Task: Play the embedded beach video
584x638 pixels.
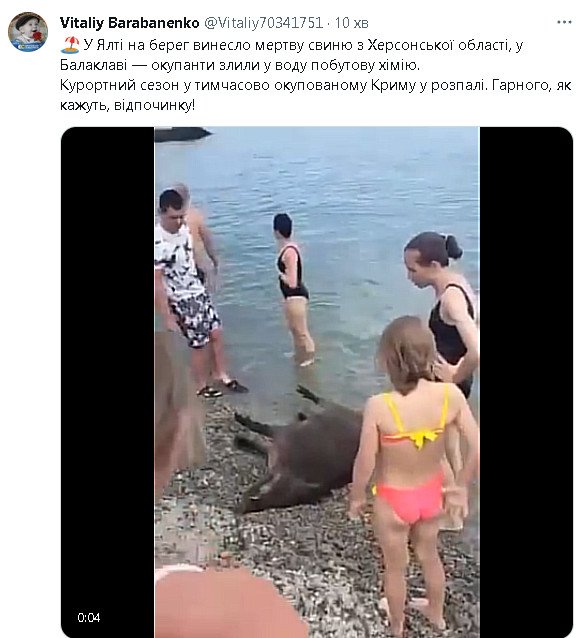Action: coord(317,382)
